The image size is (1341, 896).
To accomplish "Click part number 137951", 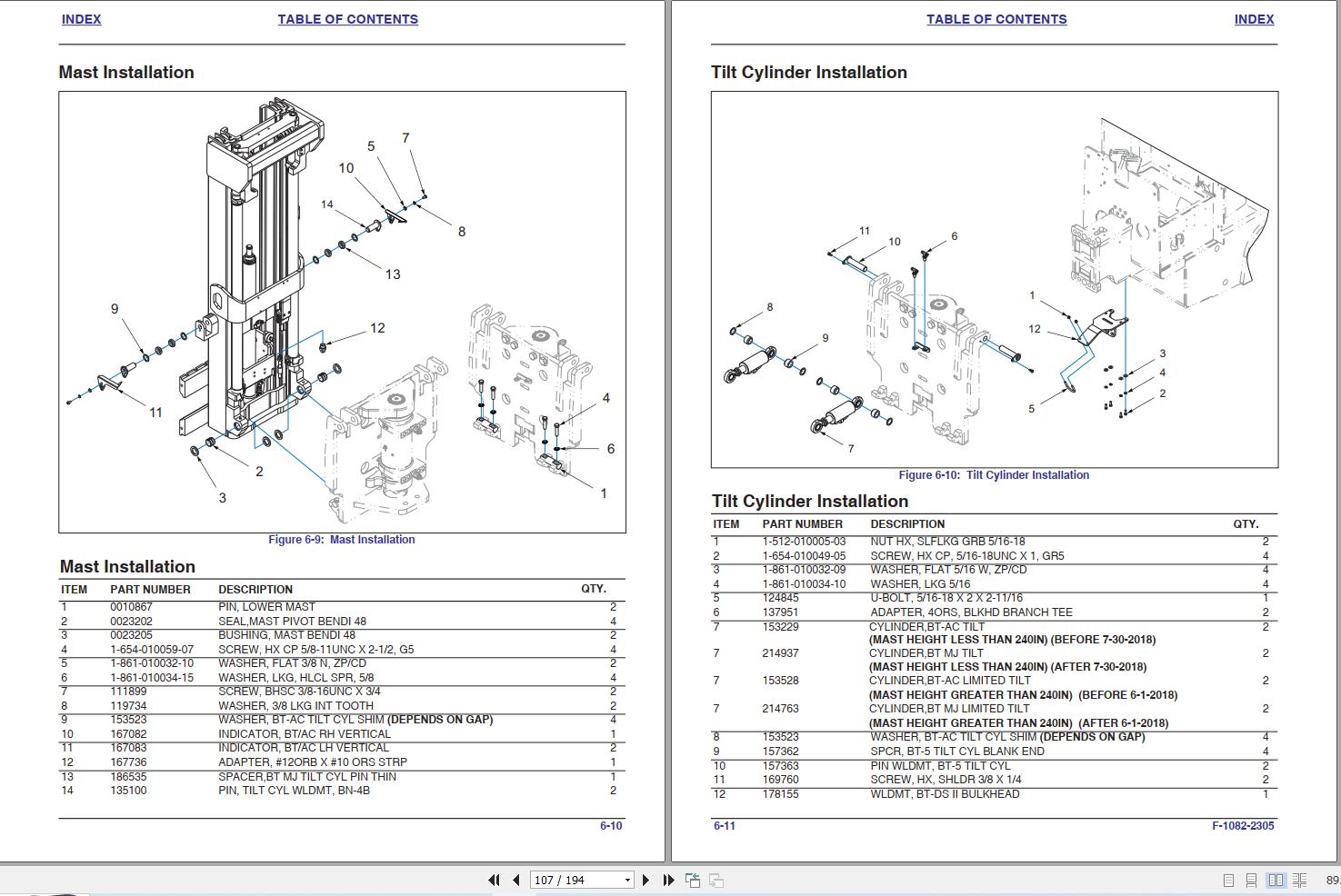I will 780,612.
